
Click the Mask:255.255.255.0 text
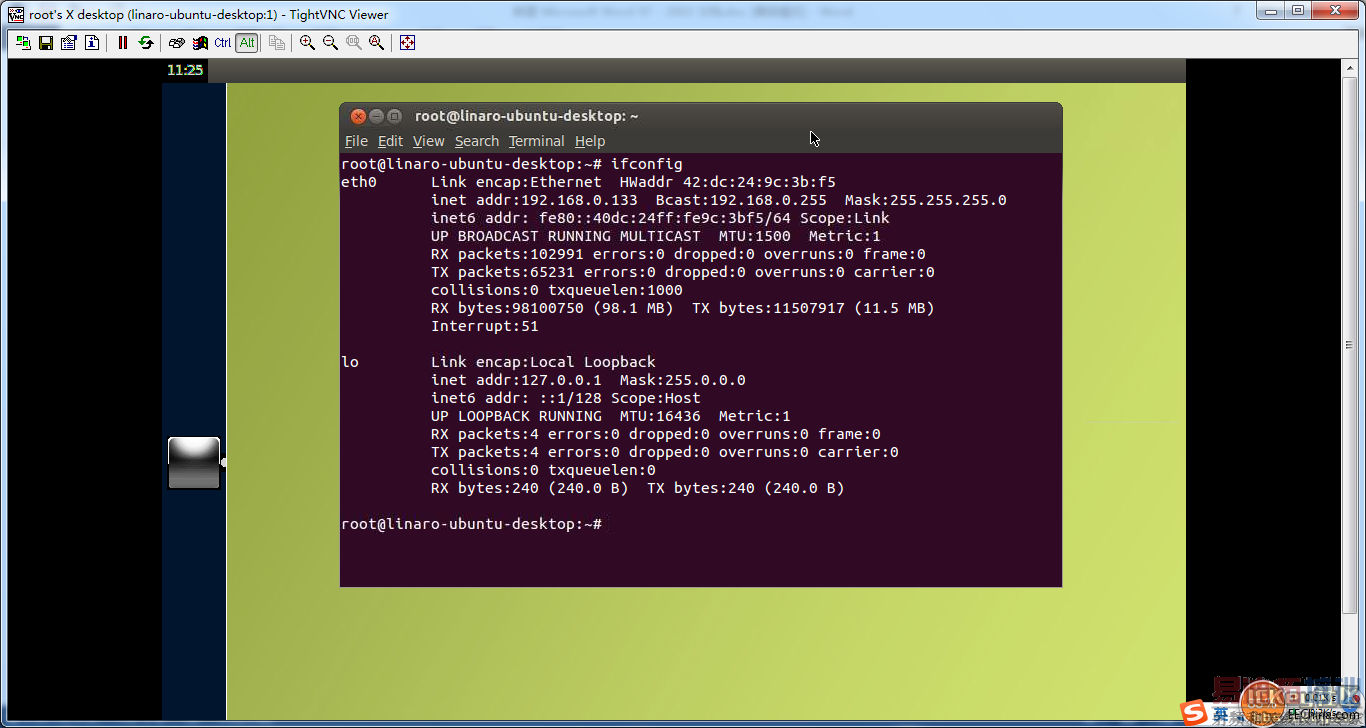click(x=926, y=200)
